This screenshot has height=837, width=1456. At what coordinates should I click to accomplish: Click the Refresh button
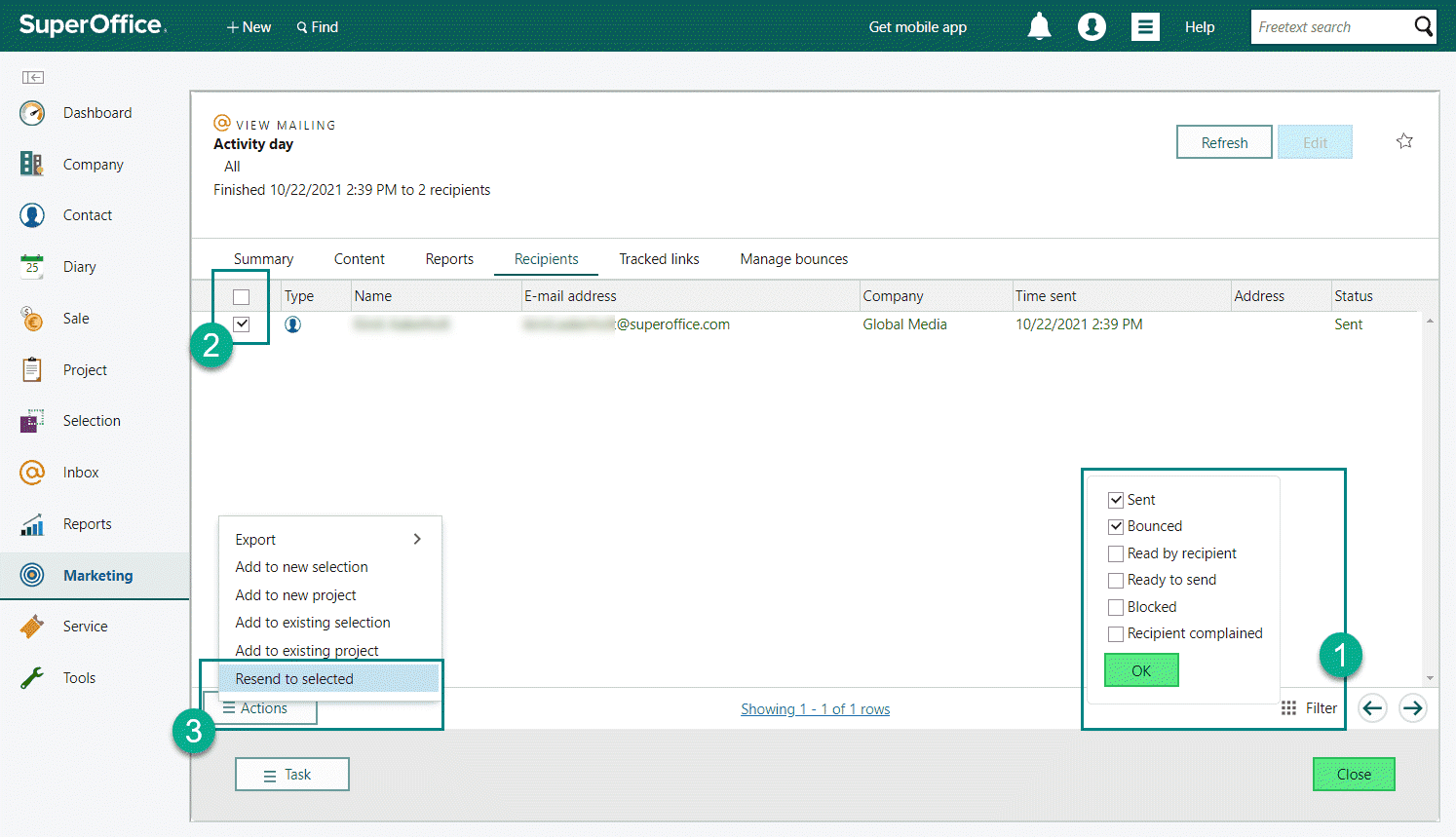tap(1224, 142)
